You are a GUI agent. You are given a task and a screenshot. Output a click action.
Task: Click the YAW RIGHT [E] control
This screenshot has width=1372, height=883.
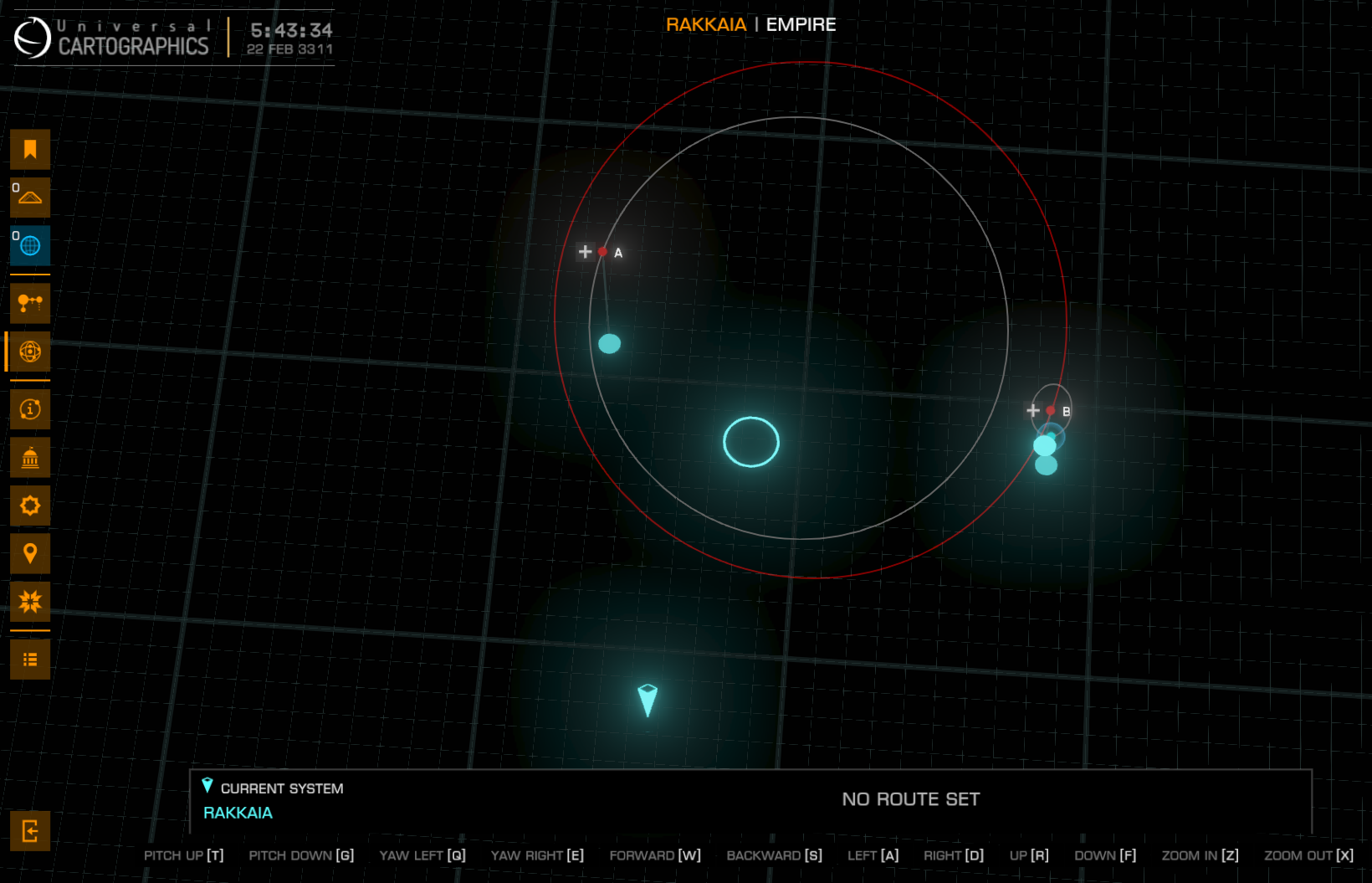(537, 855)
